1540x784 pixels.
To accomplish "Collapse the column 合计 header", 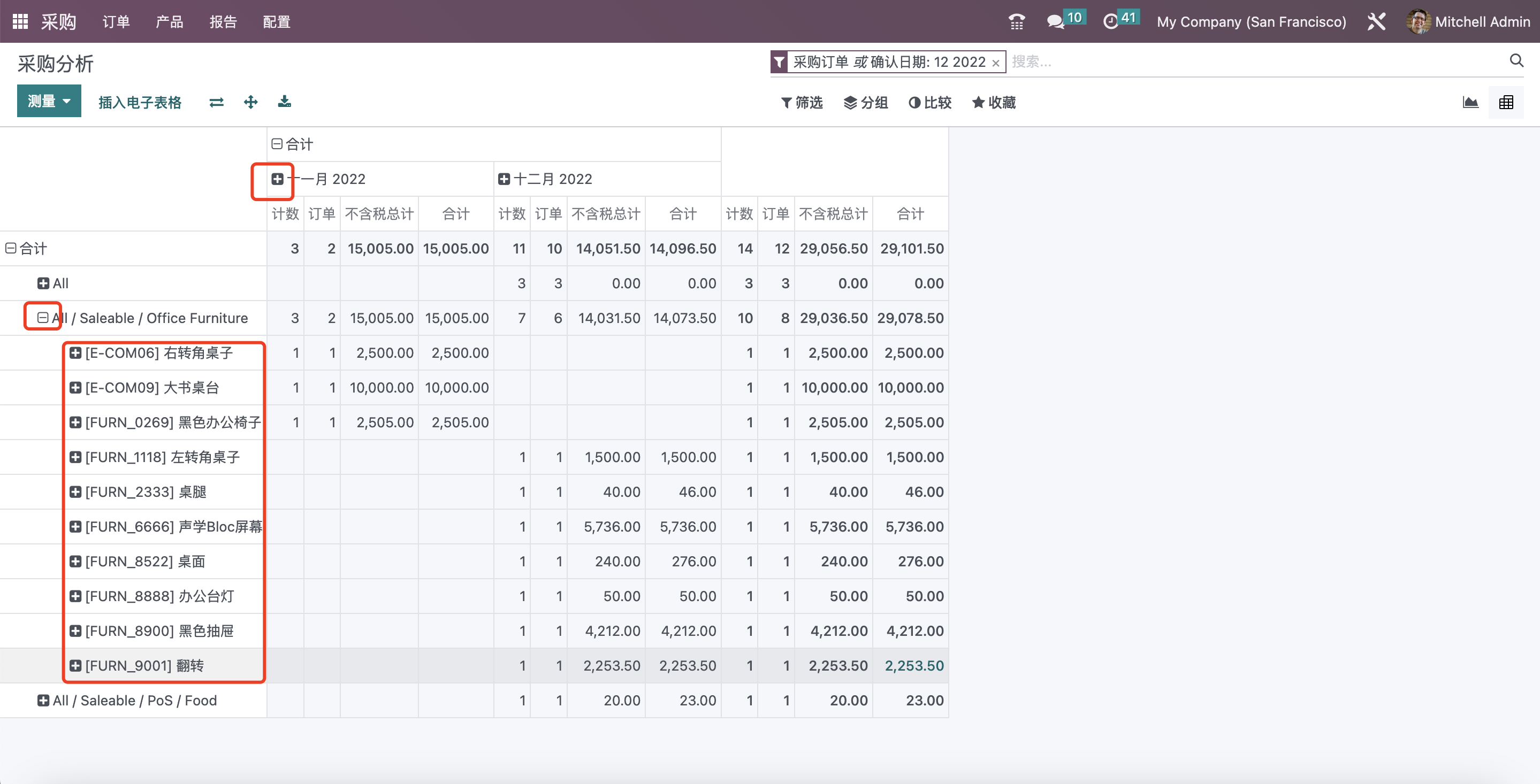I will click(x=277, y=144).
